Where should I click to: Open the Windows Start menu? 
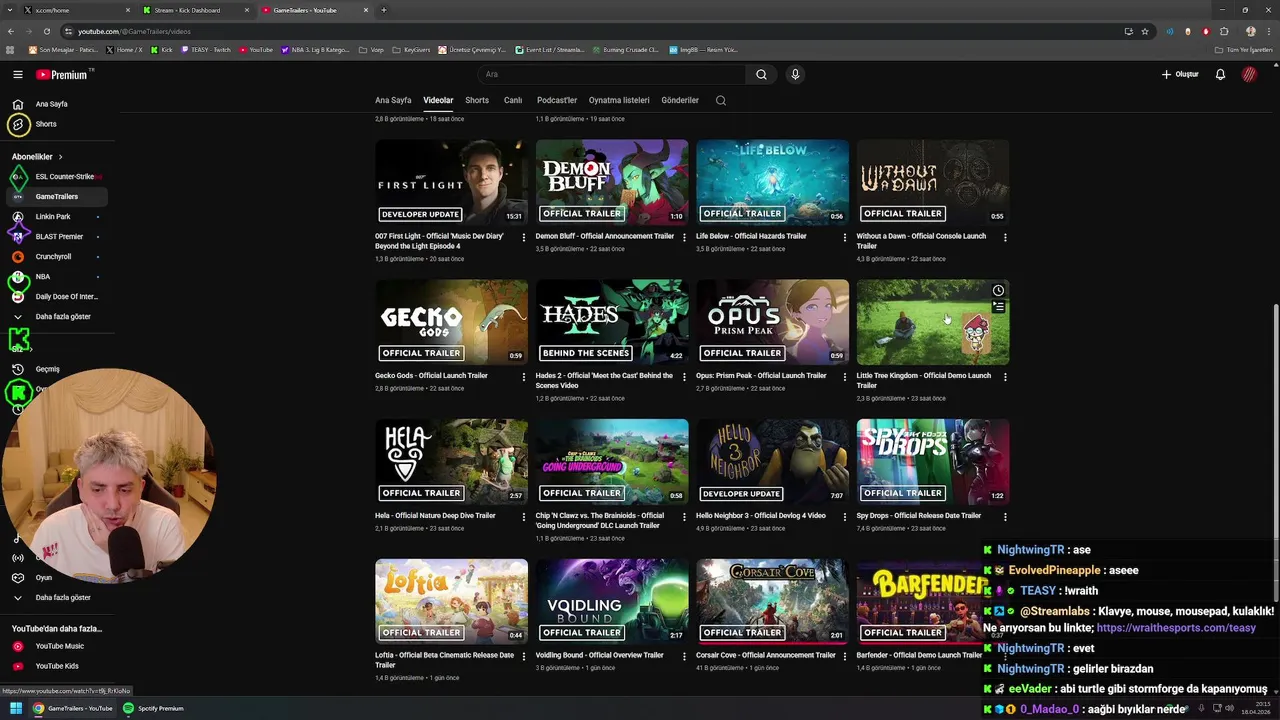coord(17,708)
